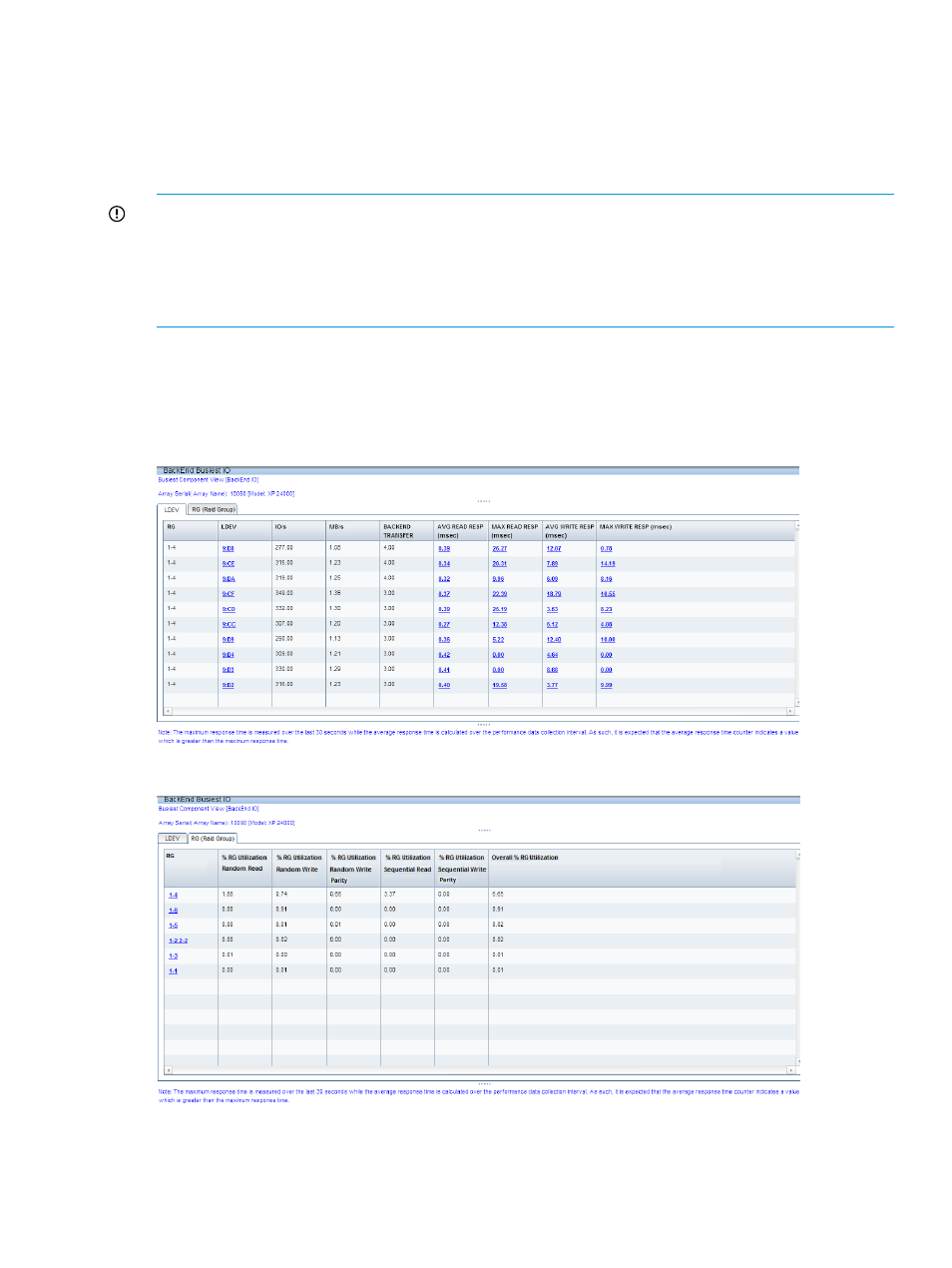Click avg read response value 0.34
The width and height of the screenshot is (952, 1268).
[444, 564]
